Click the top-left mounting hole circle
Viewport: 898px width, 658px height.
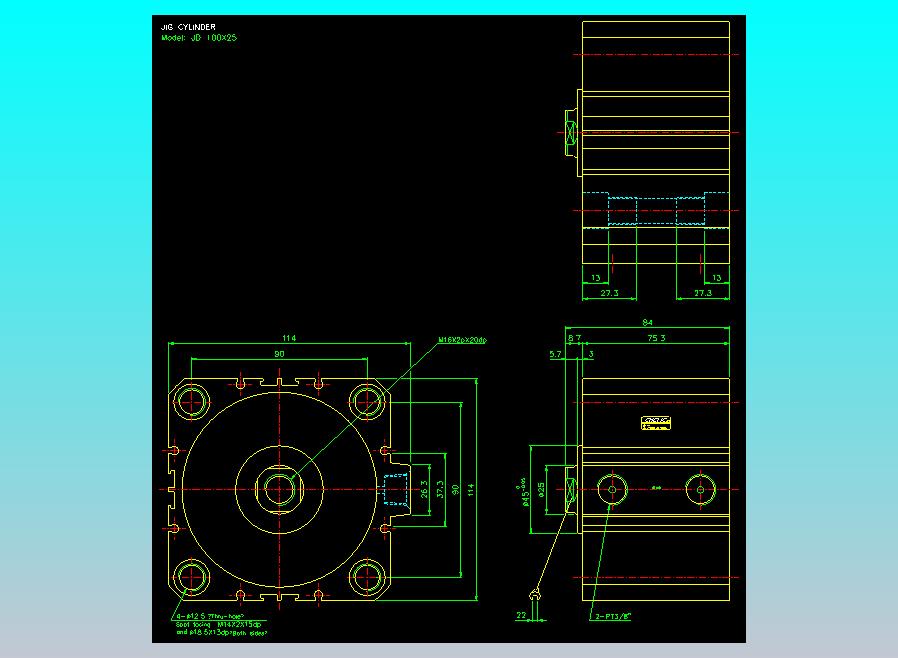coord(191,401)
